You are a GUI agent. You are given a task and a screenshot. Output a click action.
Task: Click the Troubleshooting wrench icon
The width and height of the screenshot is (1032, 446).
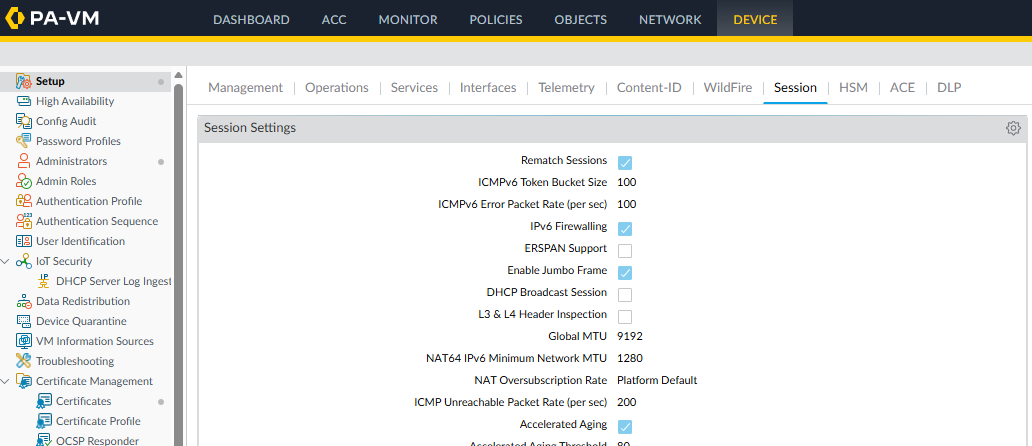24,361
